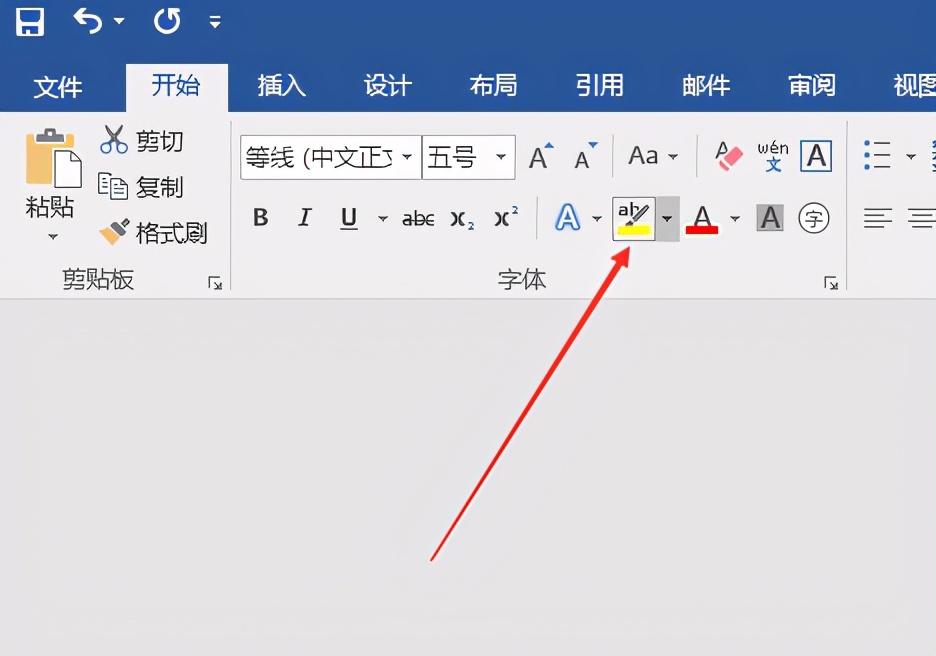Click the Redo (repeat) icon
The width and height of the screenshot is (936, 656).
(x=167, y=21)
